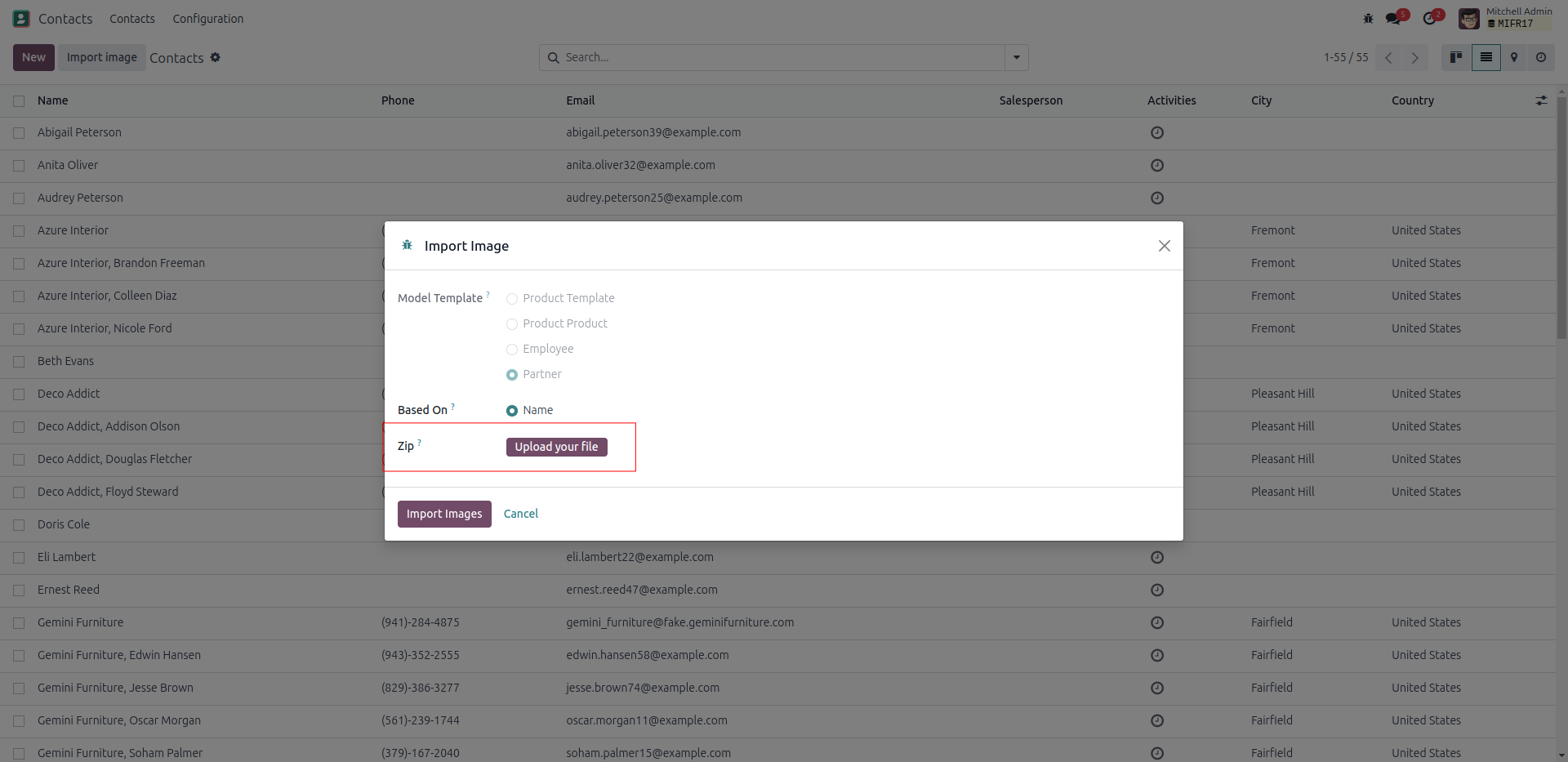Expand the search options dropdown arrow
Image resolution: width=1568 pixels, height=762 pixels.
pos(1017,57)
